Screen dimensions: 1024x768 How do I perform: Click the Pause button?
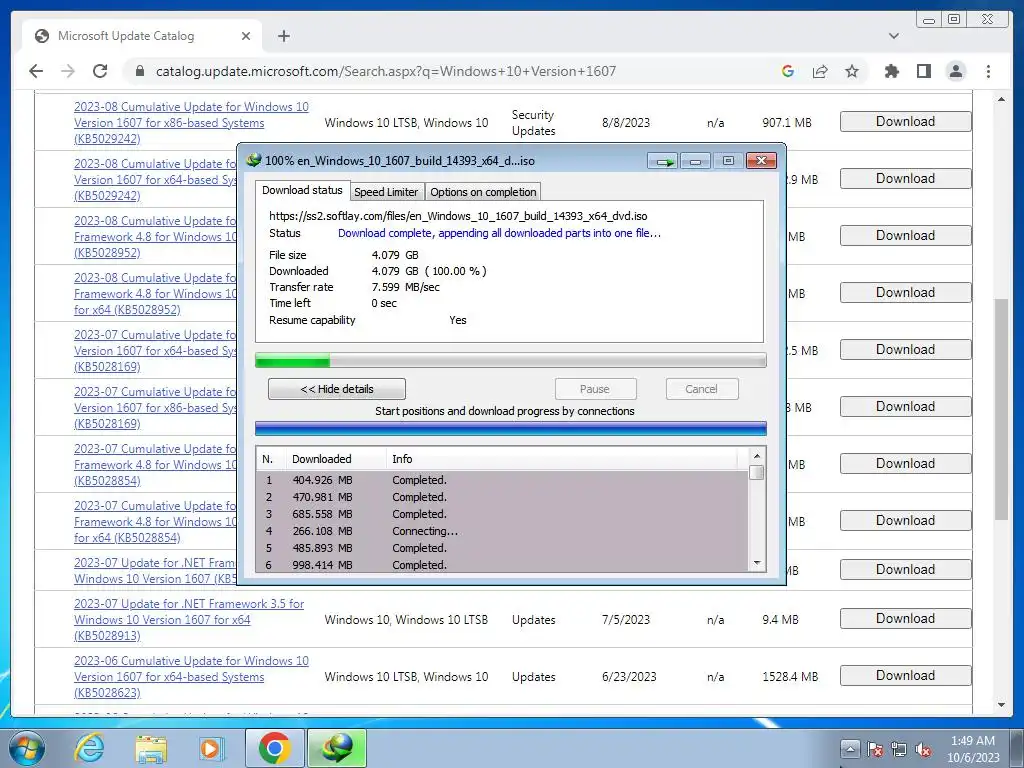595,389
